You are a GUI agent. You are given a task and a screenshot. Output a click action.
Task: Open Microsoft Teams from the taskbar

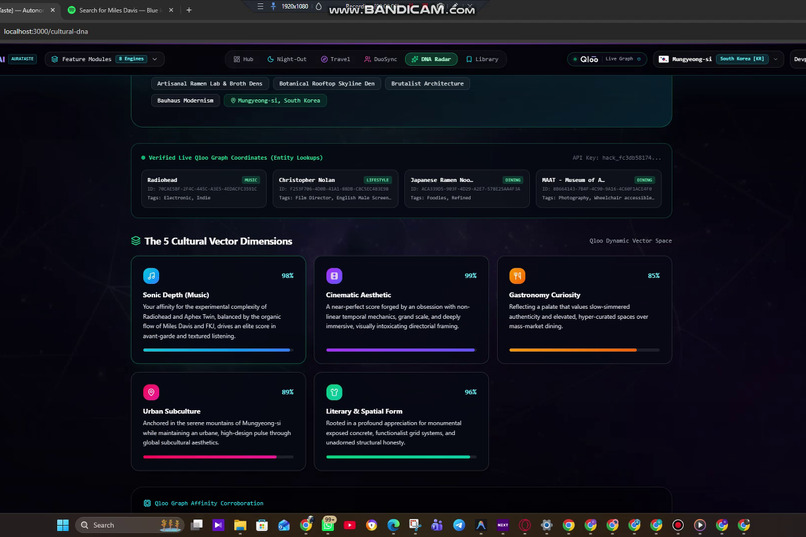437,525
